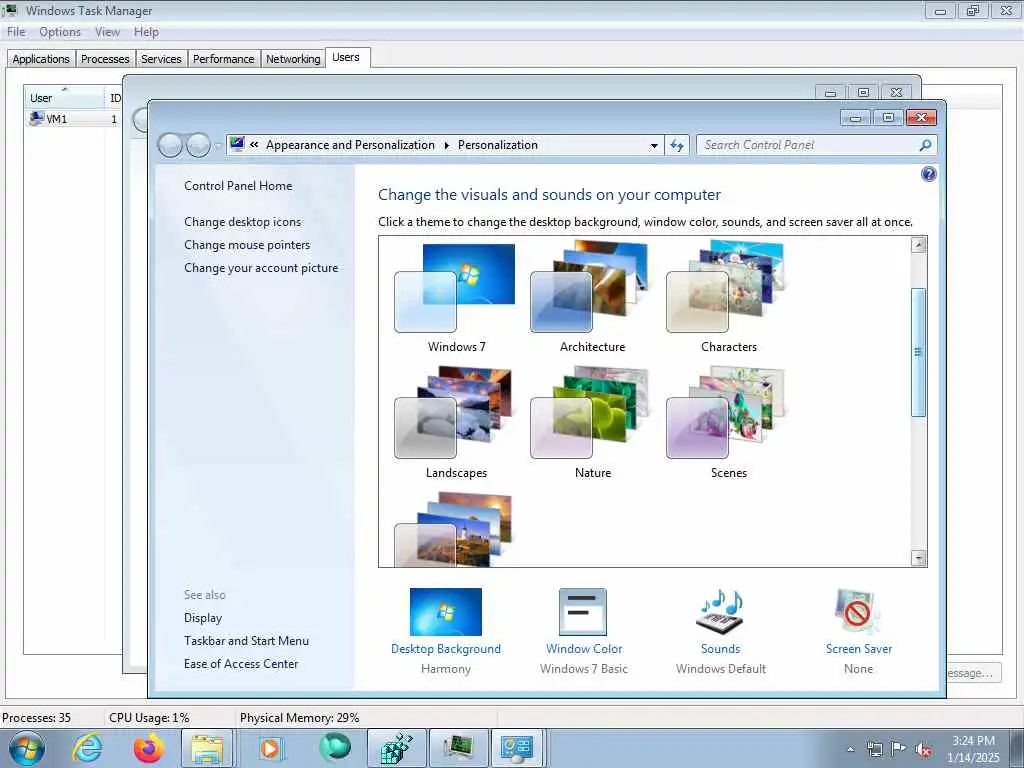This screenshot has width=1024, height=768.
Task: Open Change desktop icons link
Action: point(242,222)
